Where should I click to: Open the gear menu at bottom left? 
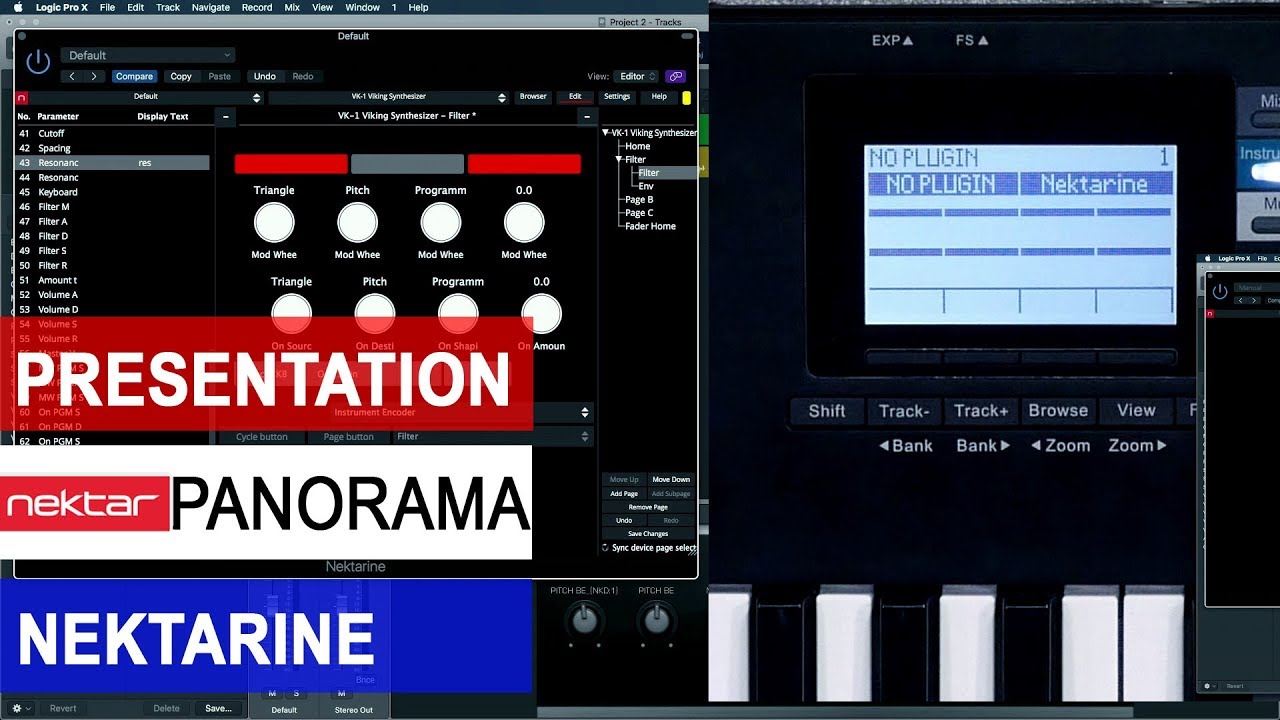tap(21, 708)
